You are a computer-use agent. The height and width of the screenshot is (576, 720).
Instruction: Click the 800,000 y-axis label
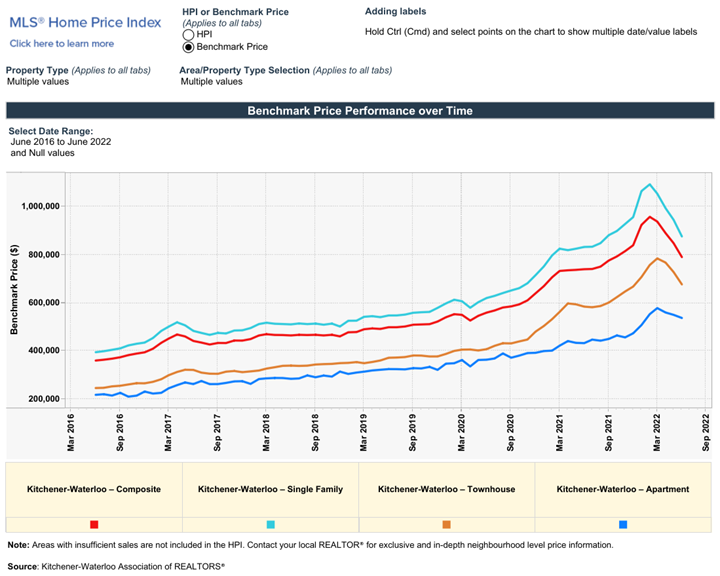(x=44, y=254)
